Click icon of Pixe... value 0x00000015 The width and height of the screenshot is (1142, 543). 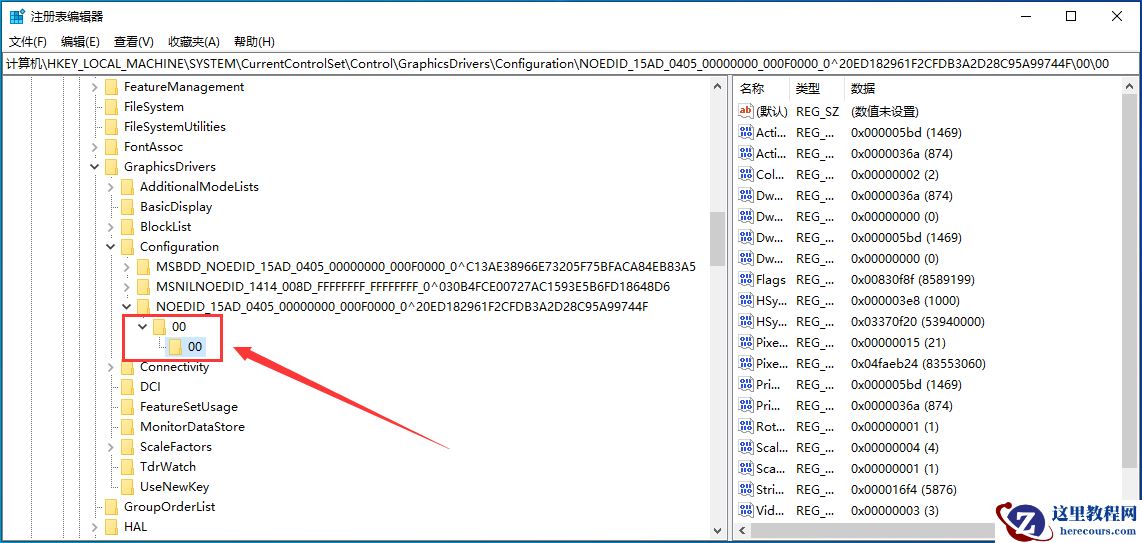point(745,343)
